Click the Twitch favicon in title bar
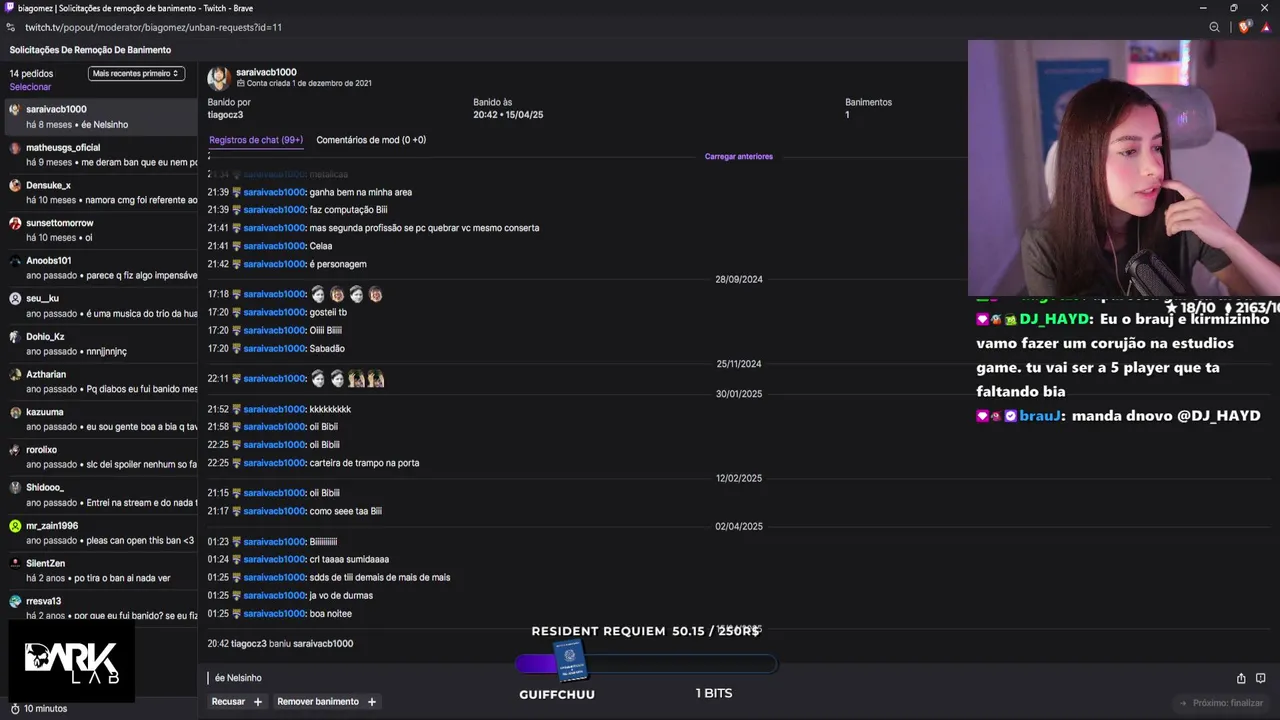The width and height of the screenshot is (1280, 720). point(9,8)
